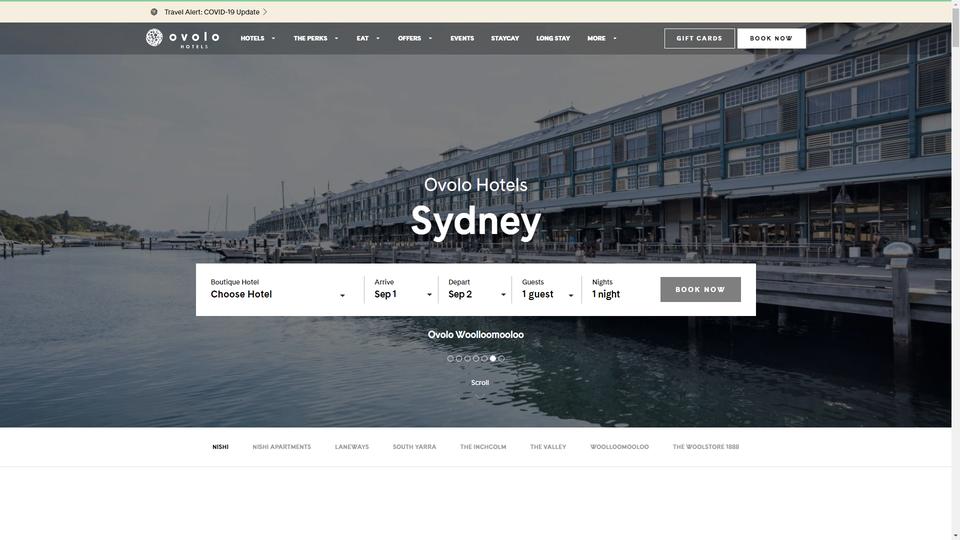
Task: Click the Ovolo Woolloomooloo slide caption
Action: coord(476,334)
